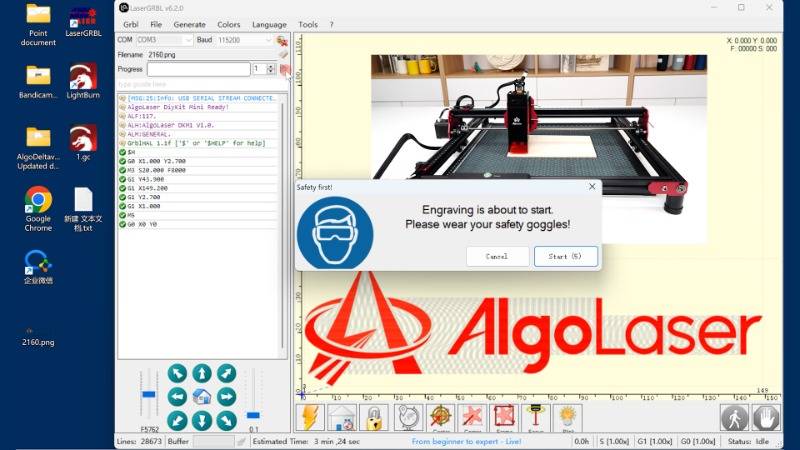The height and width of the screenshot is (450, 800).
Task: Click the hand feed-hold stop icon
Action: pos(766,417)
